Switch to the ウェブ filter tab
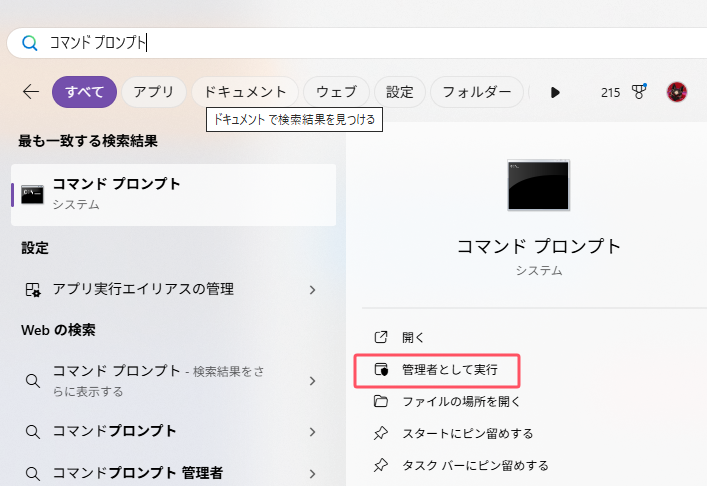707x486 pixels. (336, 92)
